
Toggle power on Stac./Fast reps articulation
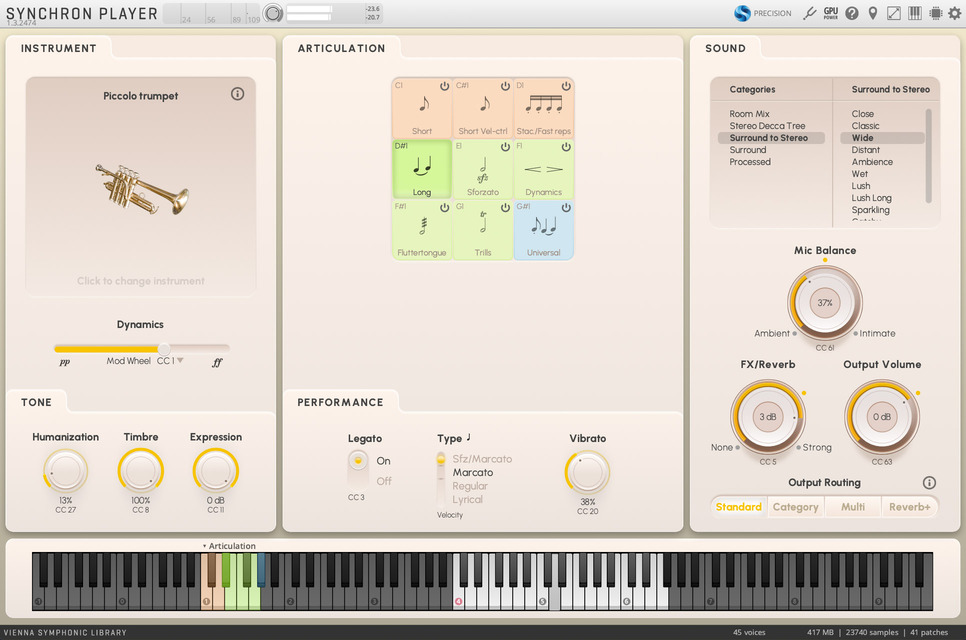click(566, 86)
